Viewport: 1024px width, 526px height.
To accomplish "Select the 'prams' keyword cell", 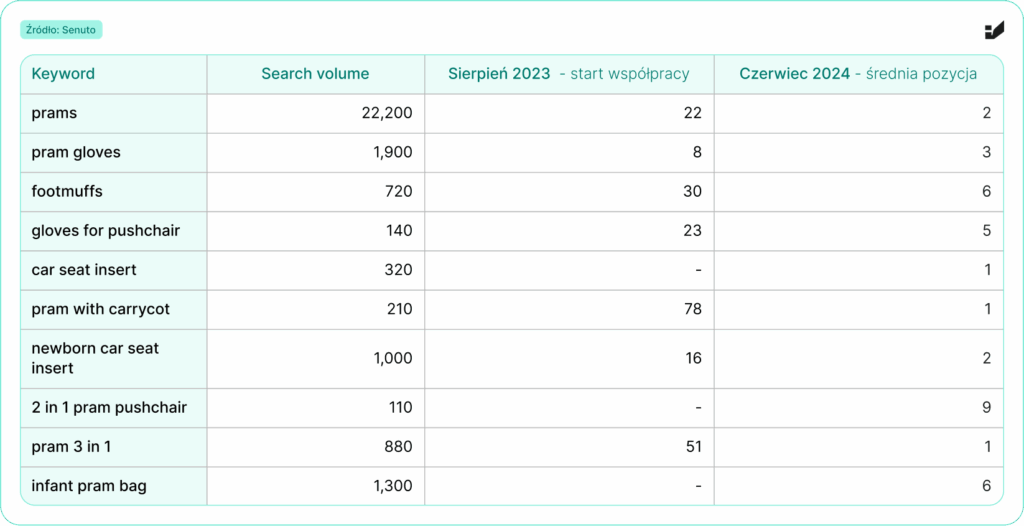I will tap(54, 113).
